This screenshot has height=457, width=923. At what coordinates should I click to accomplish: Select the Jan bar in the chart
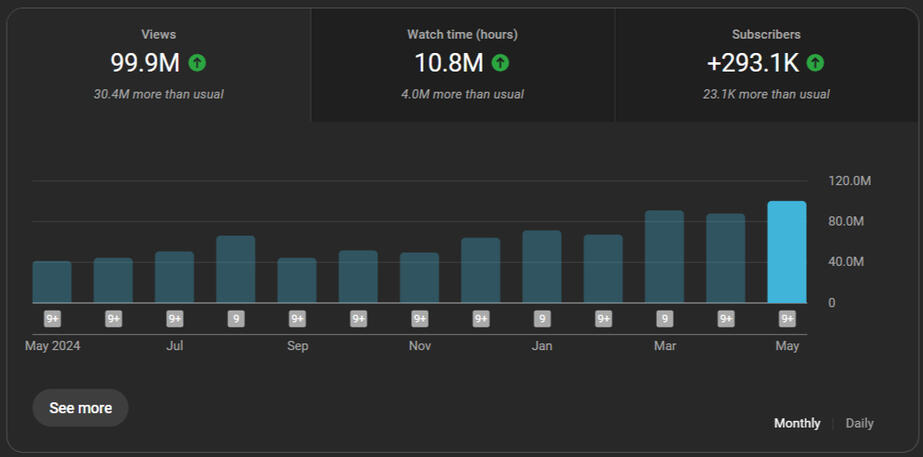542,267
